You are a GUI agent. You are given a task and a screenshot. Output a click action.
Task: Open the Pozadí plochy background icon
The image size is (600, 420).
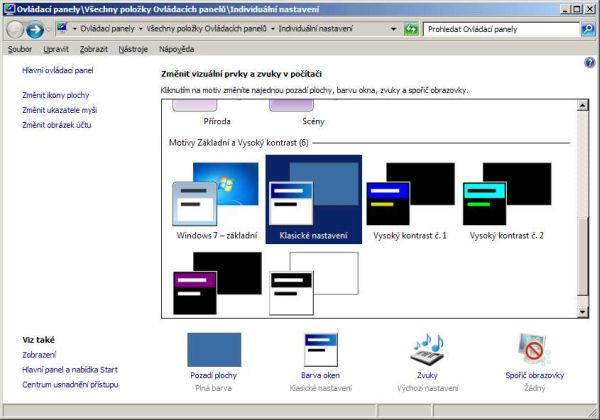[x=214, y=350]
